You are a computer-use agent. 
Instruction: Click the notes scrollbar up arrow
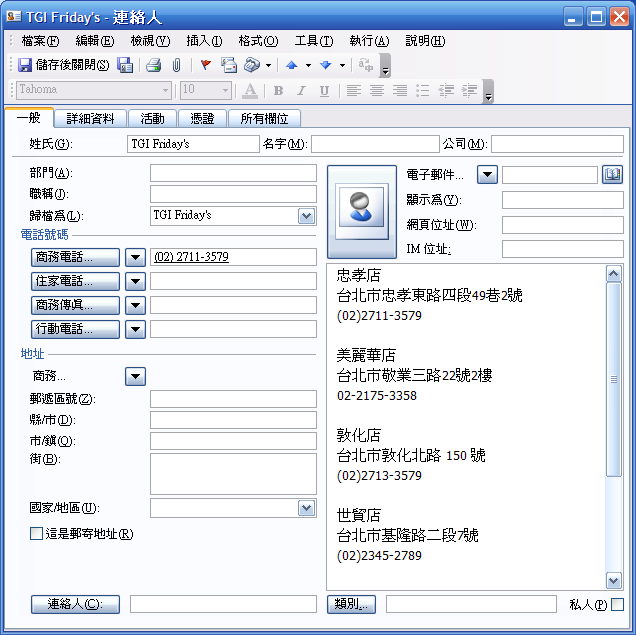click(614, 274)
